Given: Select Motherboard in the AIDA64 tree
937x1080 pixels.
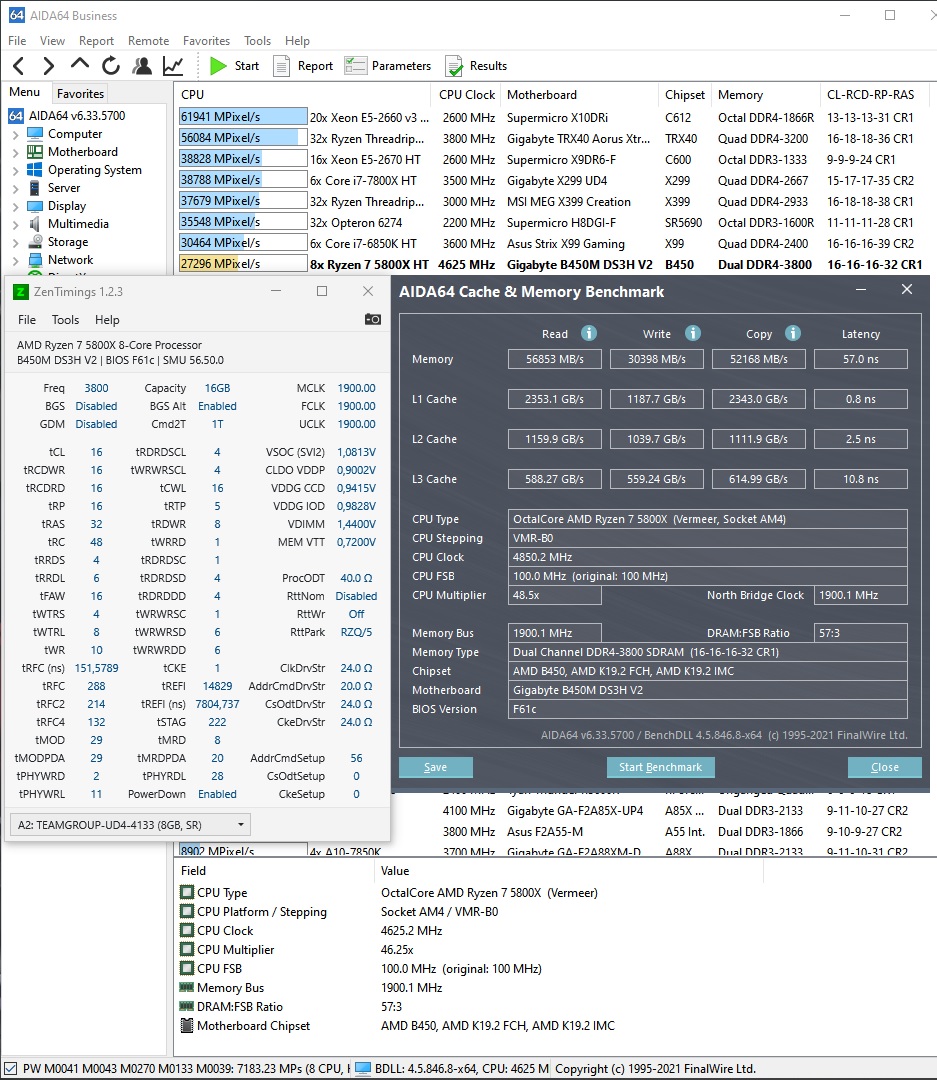Looking at the screenshot, I should (x=83, y=152).
